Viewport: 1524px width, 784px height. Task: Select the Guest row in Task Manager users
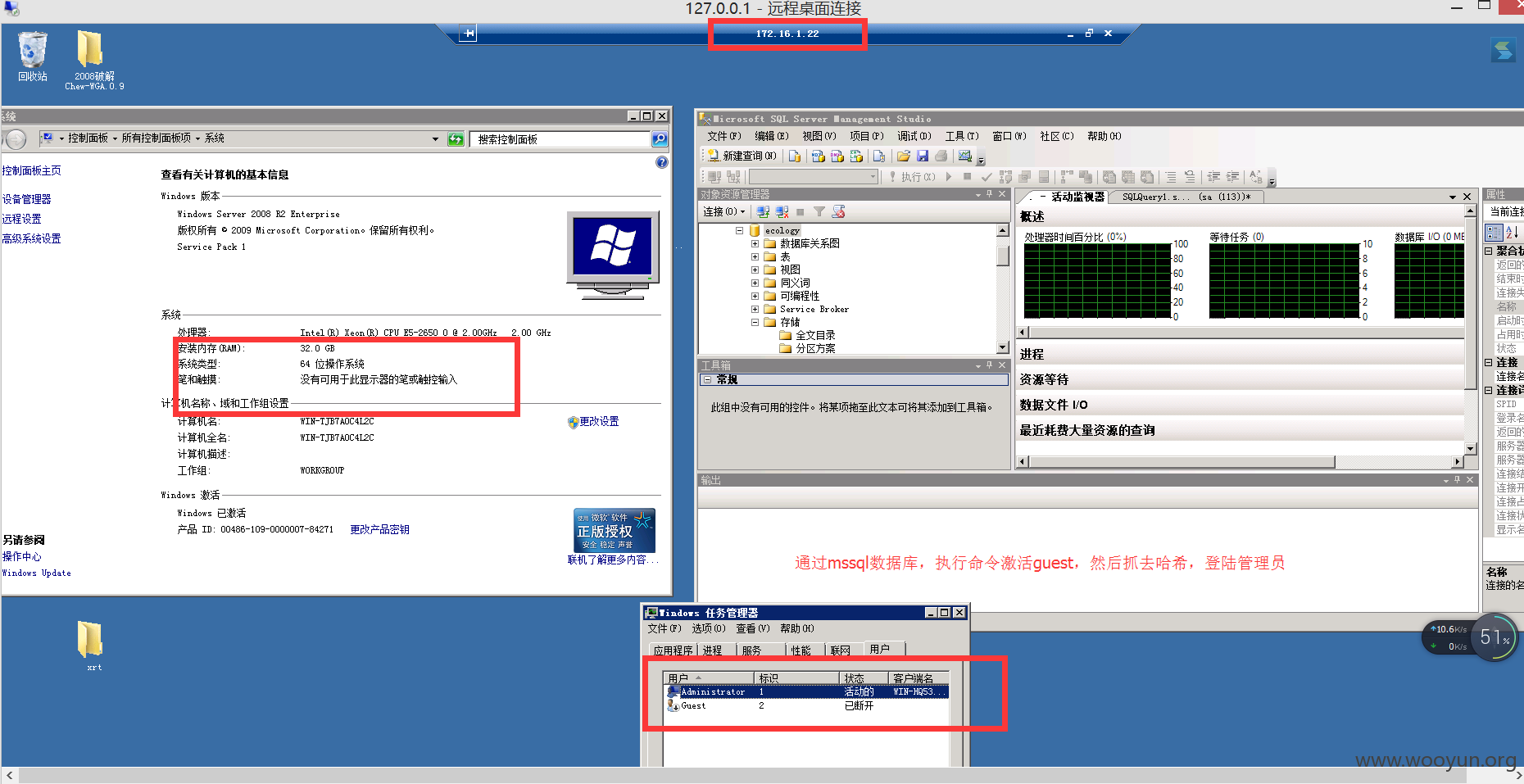(x=807, y=705)
